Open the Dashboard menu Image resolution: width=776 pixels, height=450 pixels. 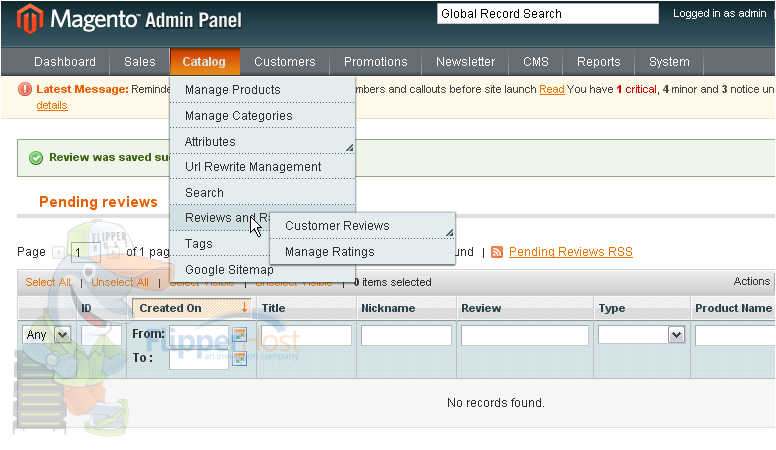coord(65,62)
